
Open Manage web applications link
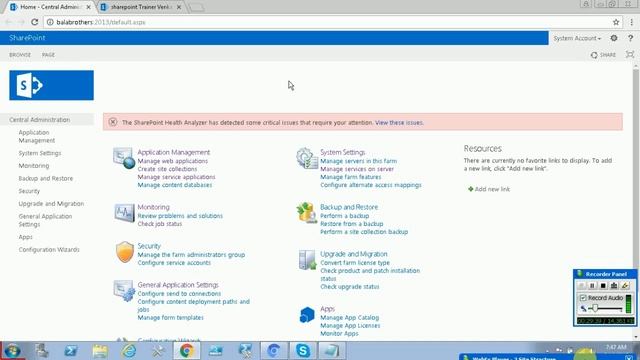173,161
